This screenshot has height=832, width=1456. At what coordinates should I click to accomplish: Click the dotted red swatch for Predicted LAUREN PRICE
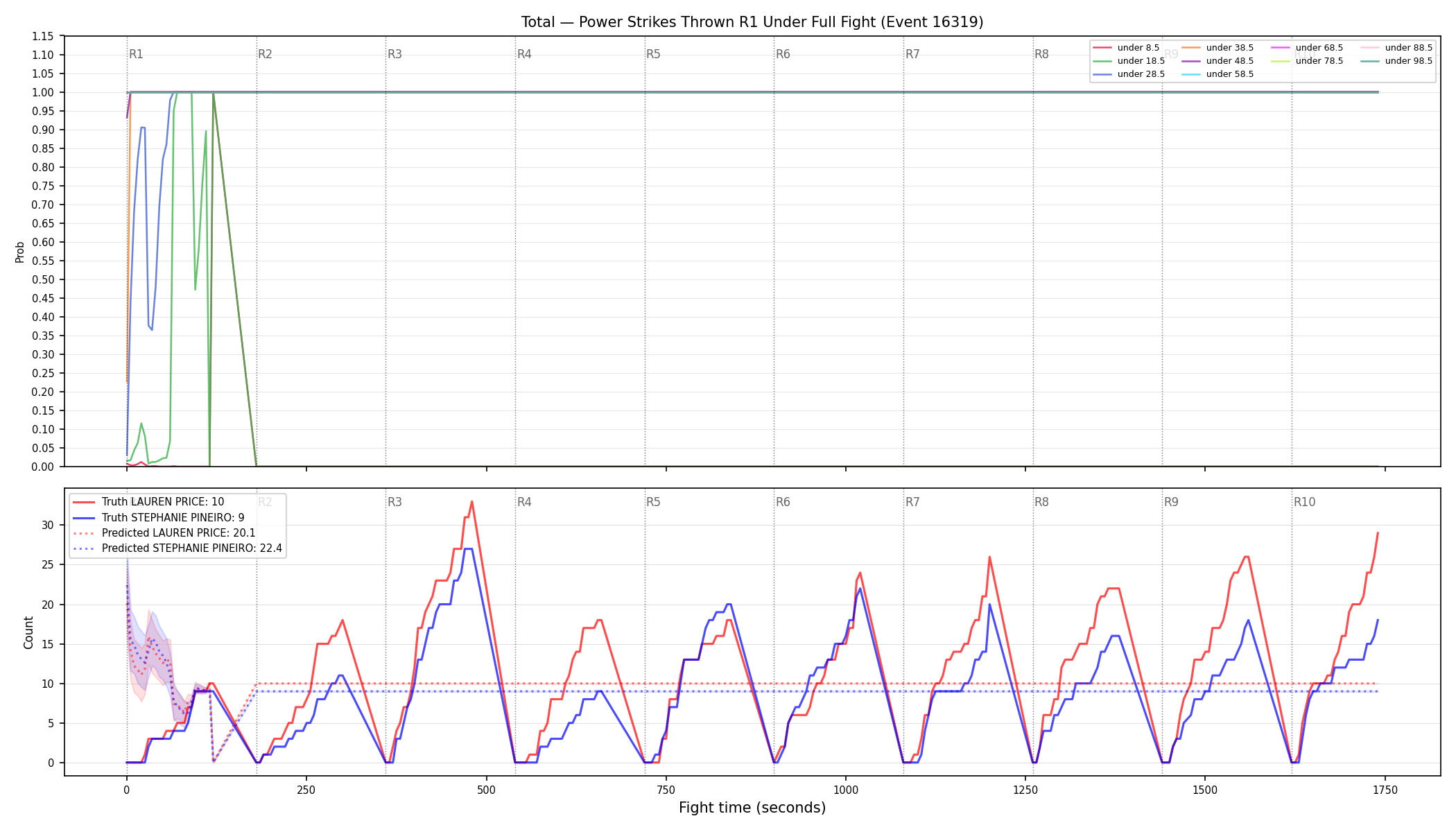tap(84, 533)
